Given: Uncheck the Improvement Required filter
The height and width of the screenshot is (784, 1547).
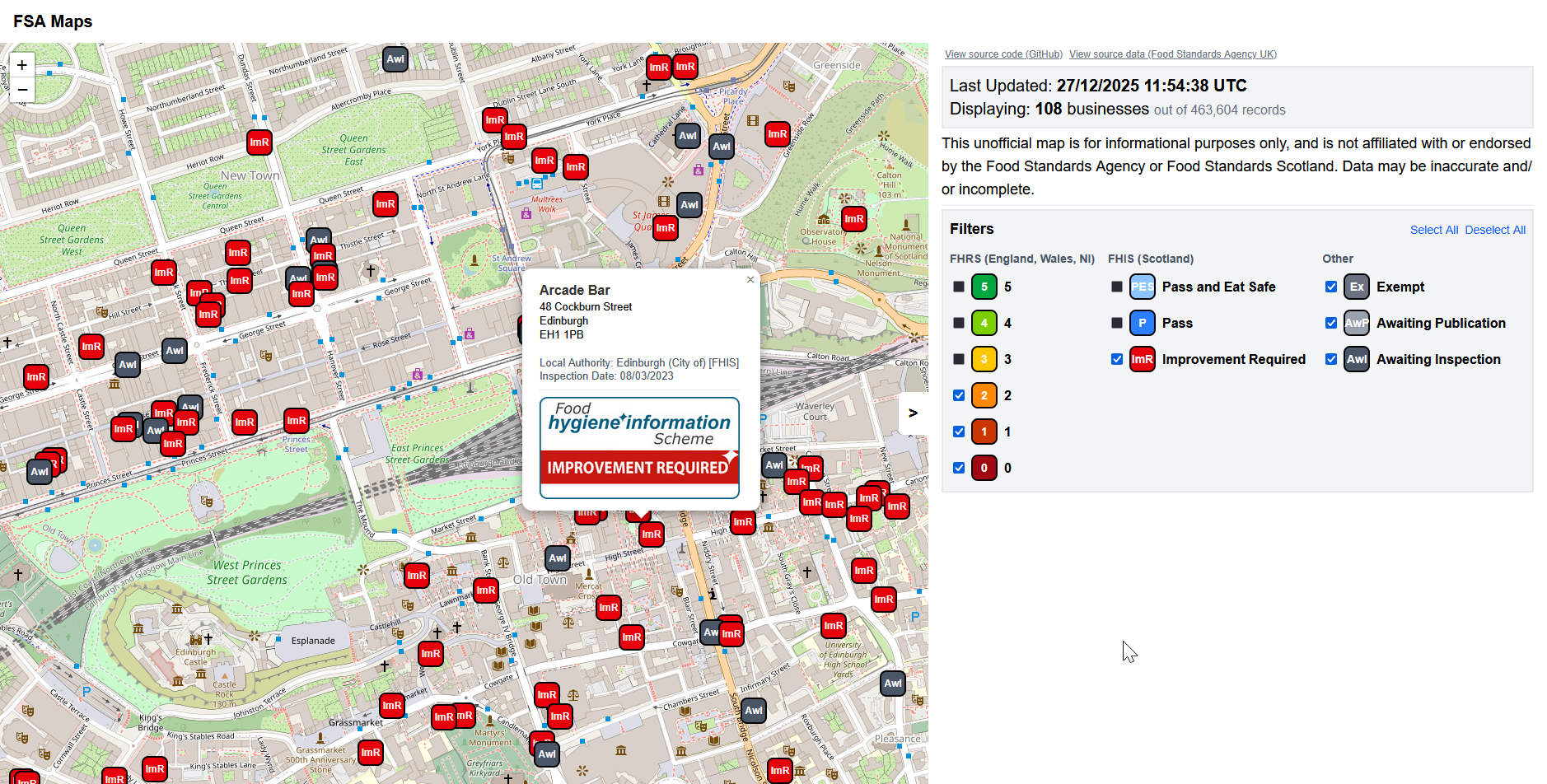Looking at the screenshot, I should pos(1117,359).
